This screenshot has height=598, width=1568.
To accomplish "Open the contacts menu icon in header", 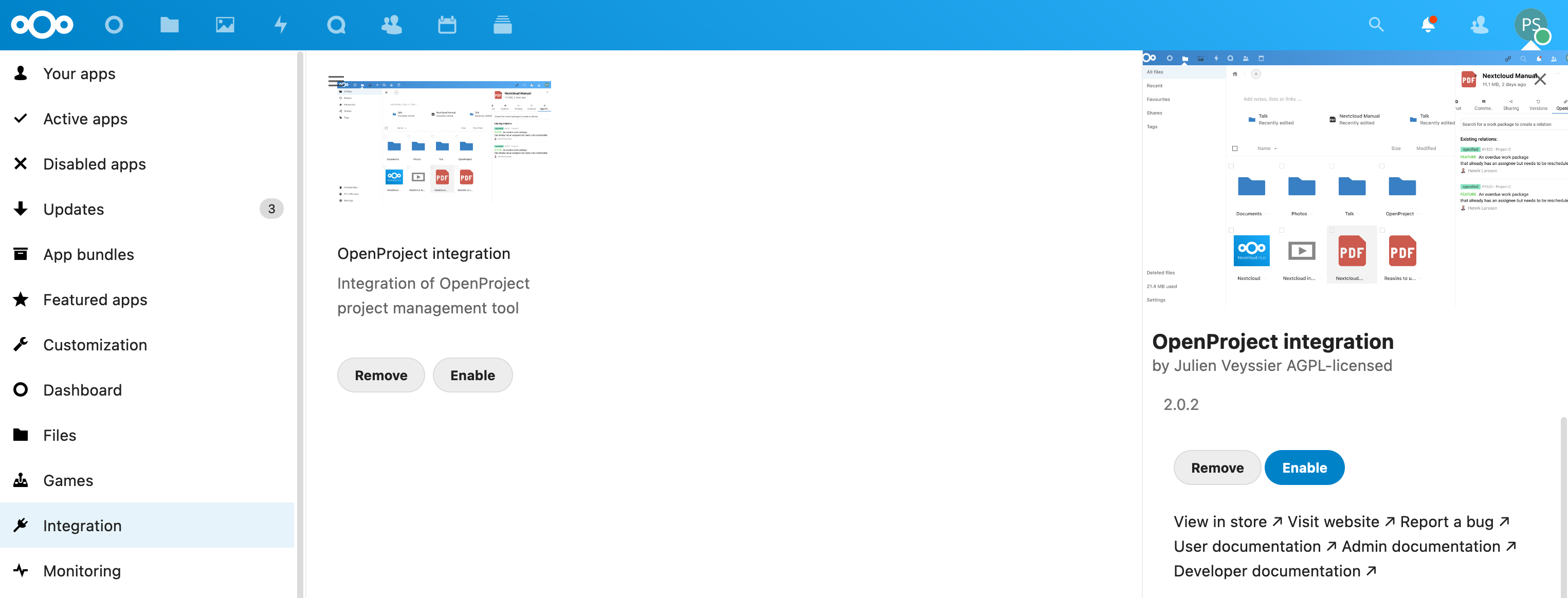I will point(1479,25).
